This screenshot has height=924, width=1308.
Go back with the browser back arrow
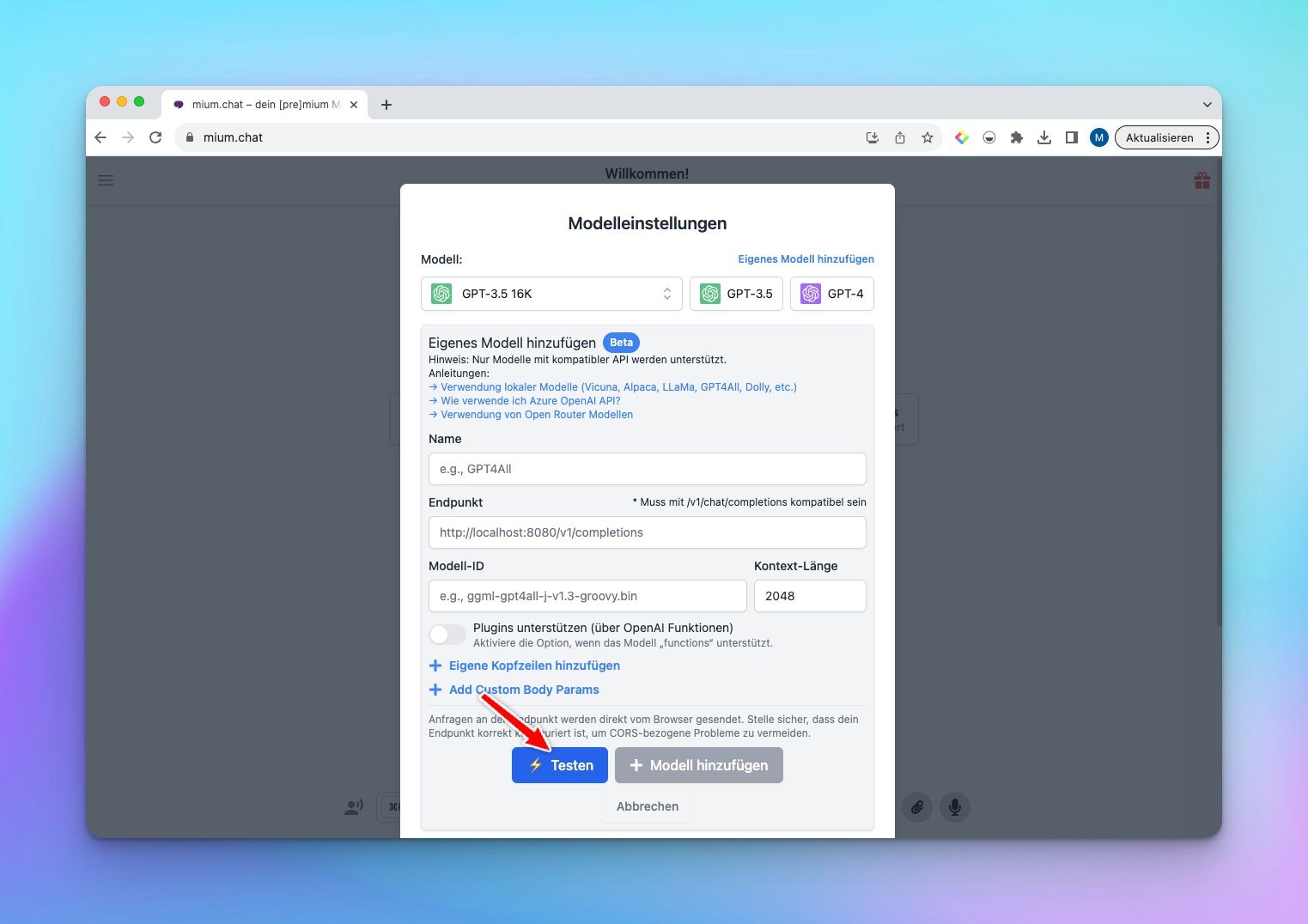pyautogui.click(x=100, y=137)
